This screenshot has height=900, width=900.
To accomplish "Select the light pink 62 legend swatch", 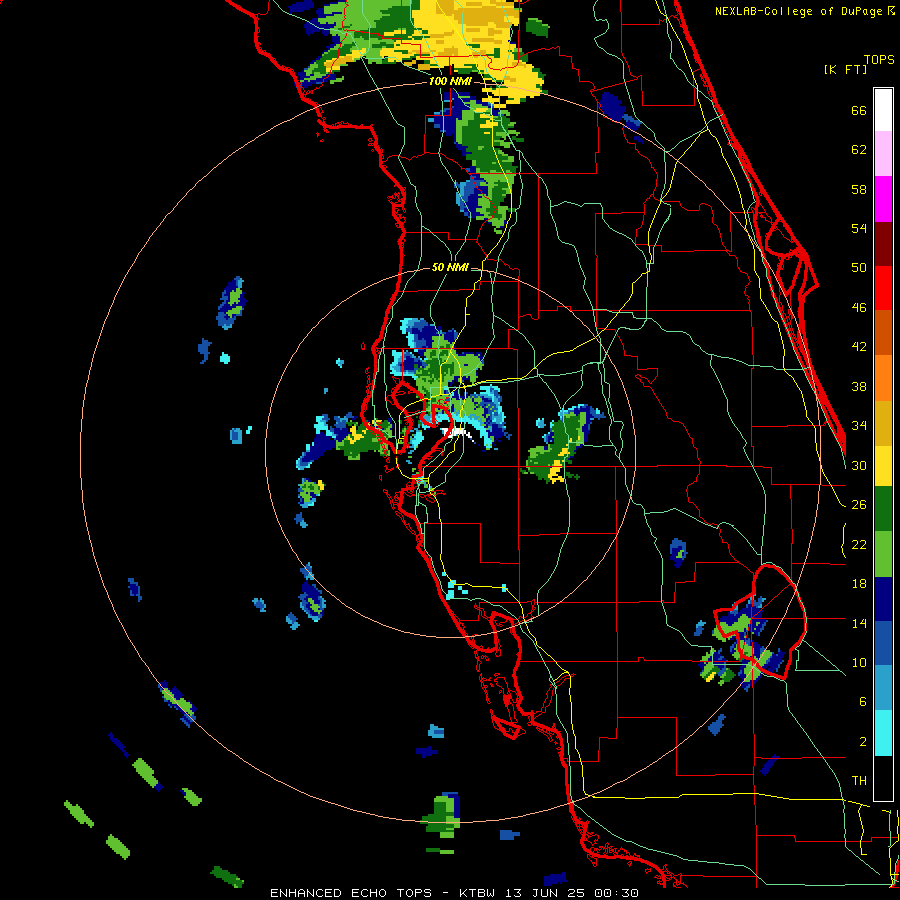I will [x=883, y=153].
